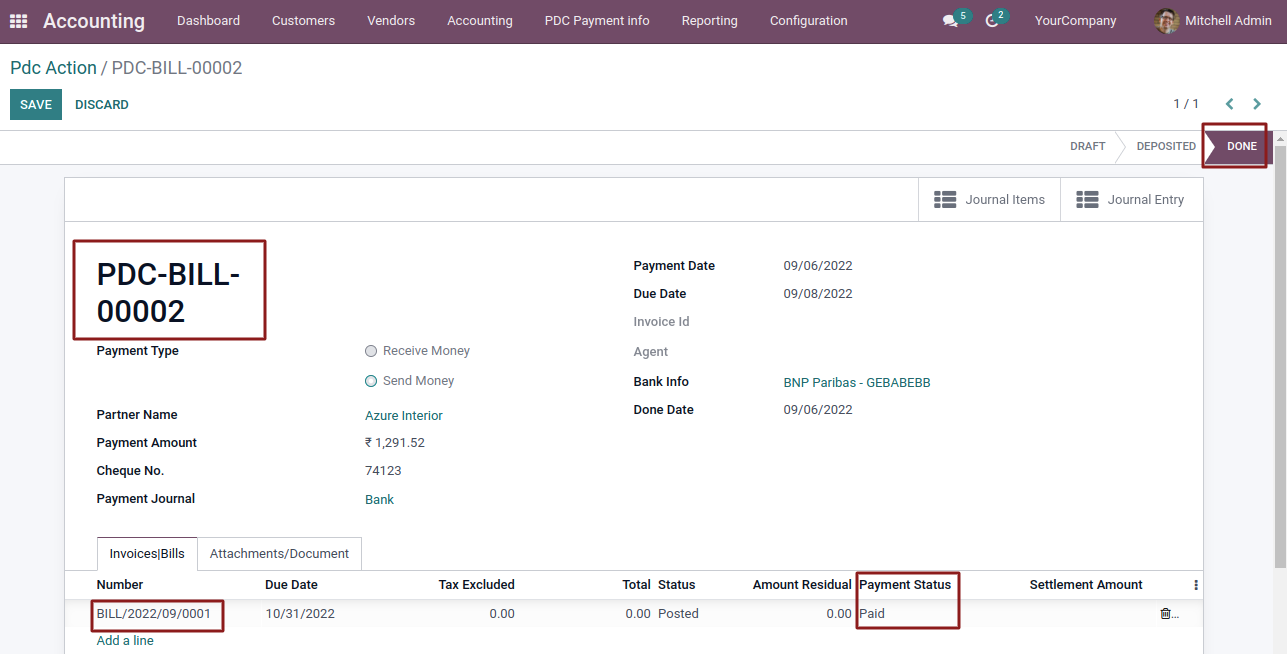Sort by Amount Residual column header

(x=802, y=585)
